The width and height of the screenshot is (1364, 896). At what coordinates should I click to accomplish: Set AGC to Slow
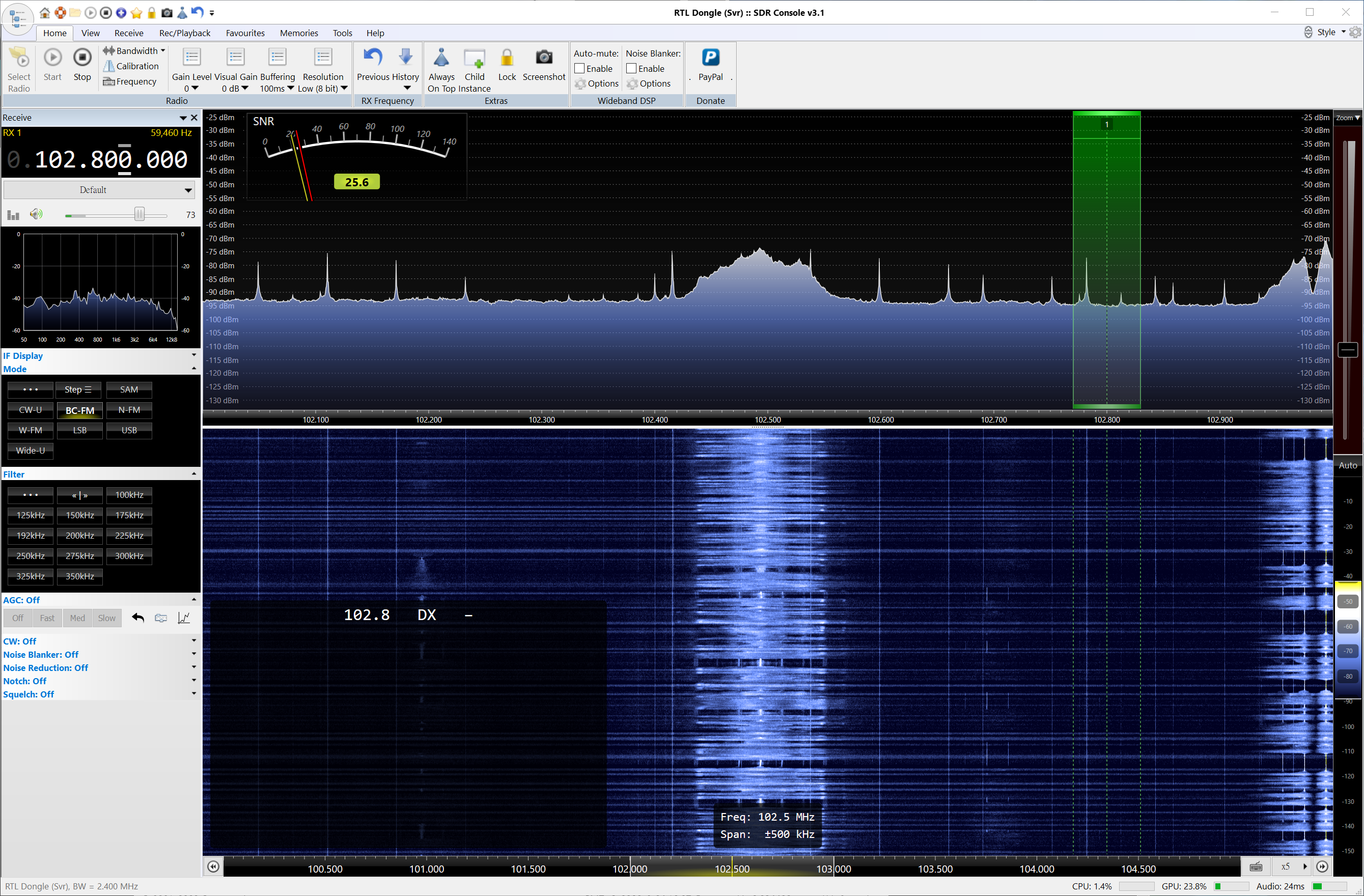click(x=106, y=618)
